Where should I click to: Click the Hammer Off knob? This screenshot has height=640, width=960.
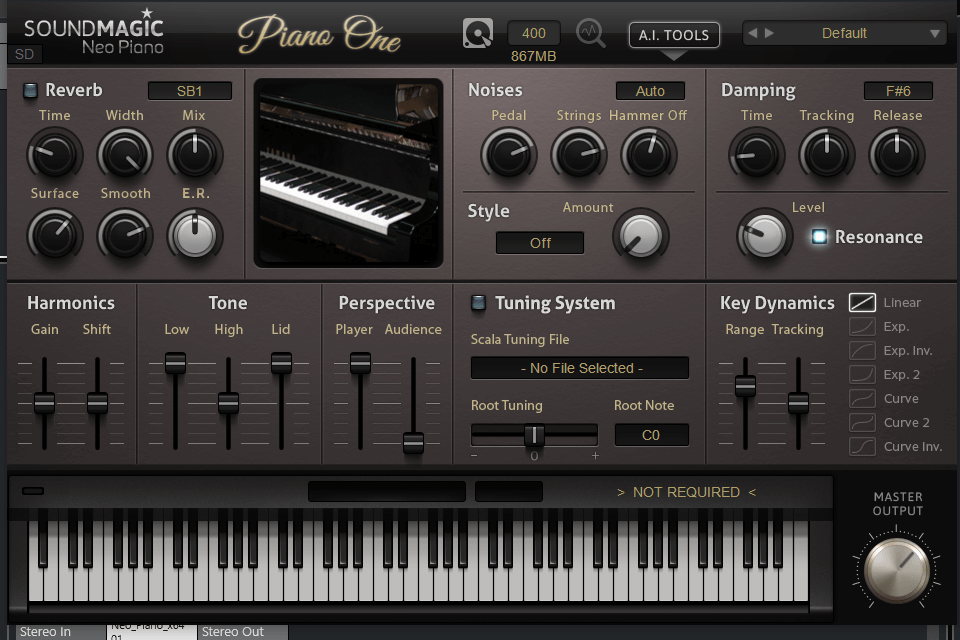click(648, 154)
